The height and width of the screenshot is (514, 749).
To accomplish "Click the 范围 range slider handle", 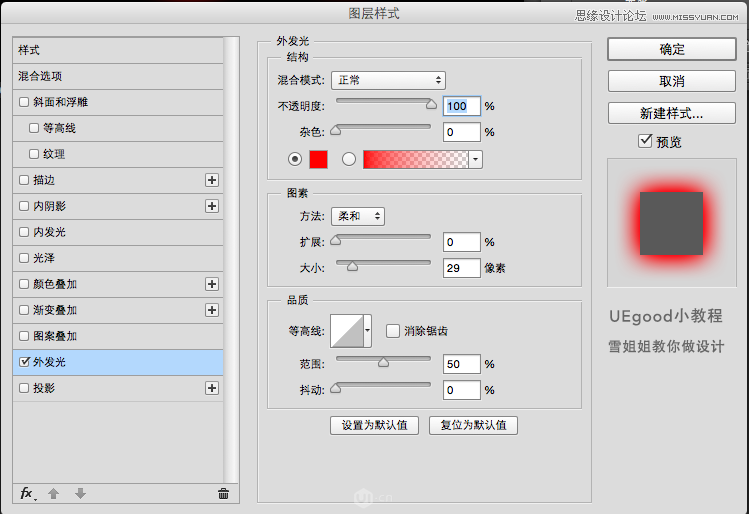I will (383, 362).
